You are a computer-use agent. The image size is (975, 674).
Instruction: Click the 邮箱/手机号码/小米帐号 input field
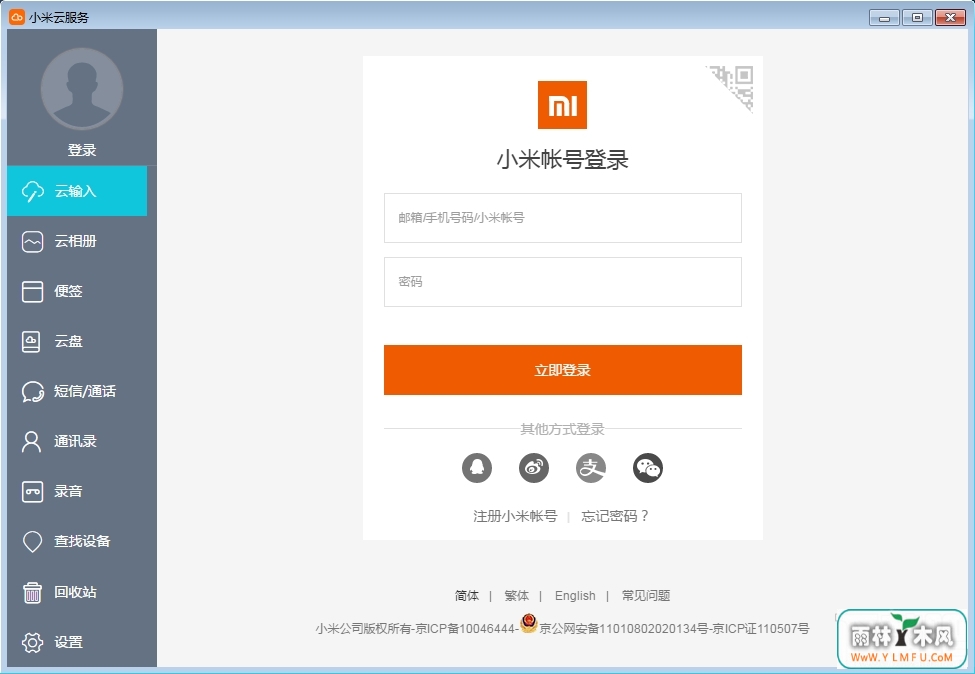click(563, 218)
